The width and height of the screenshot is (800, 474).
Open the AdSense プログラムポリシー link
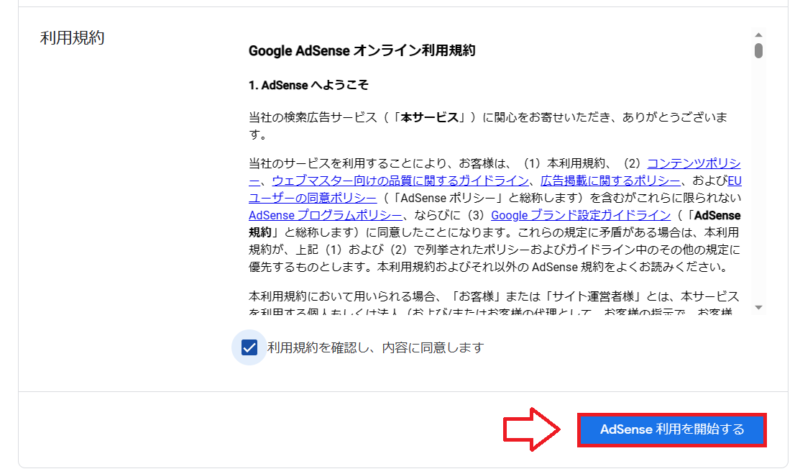(x=325, y=215)
